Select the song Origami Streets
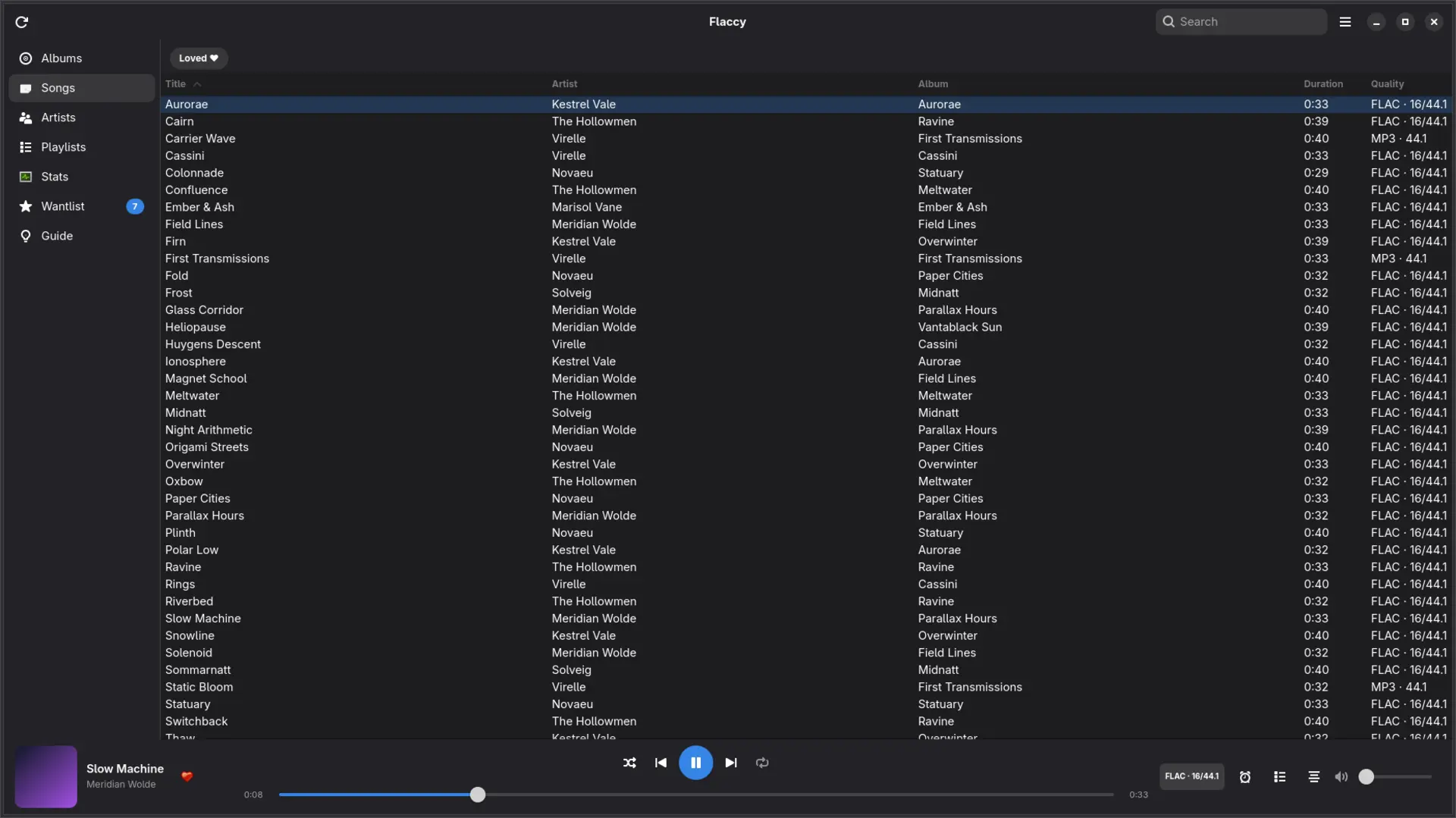The width and height of the screenshot is (1456, 818). coord(806,447)
